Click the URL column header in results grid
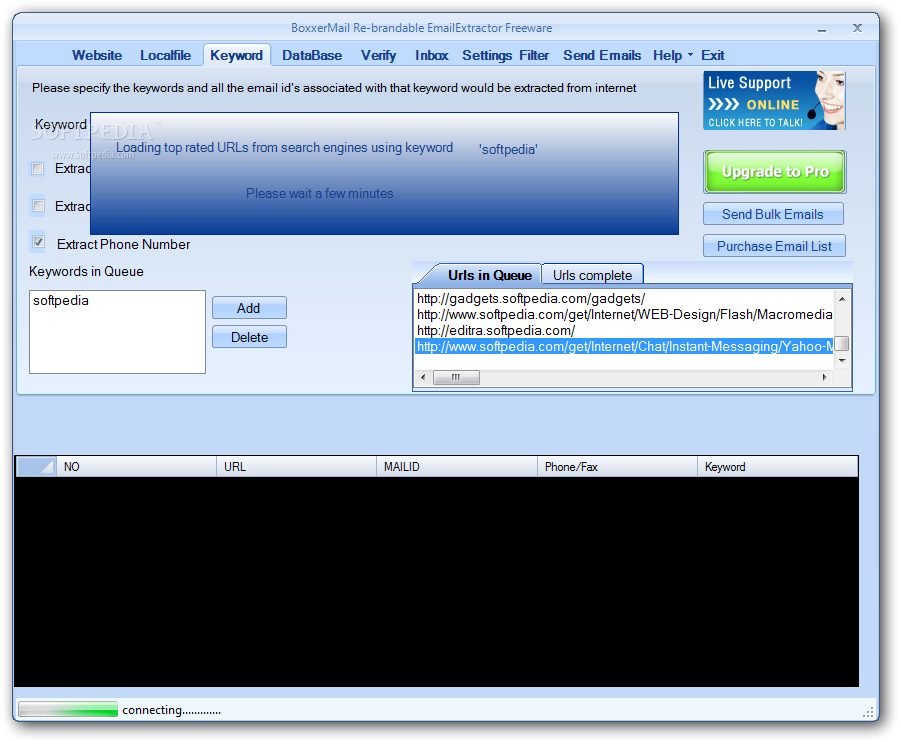900x742 pixels. pos(296,467)
